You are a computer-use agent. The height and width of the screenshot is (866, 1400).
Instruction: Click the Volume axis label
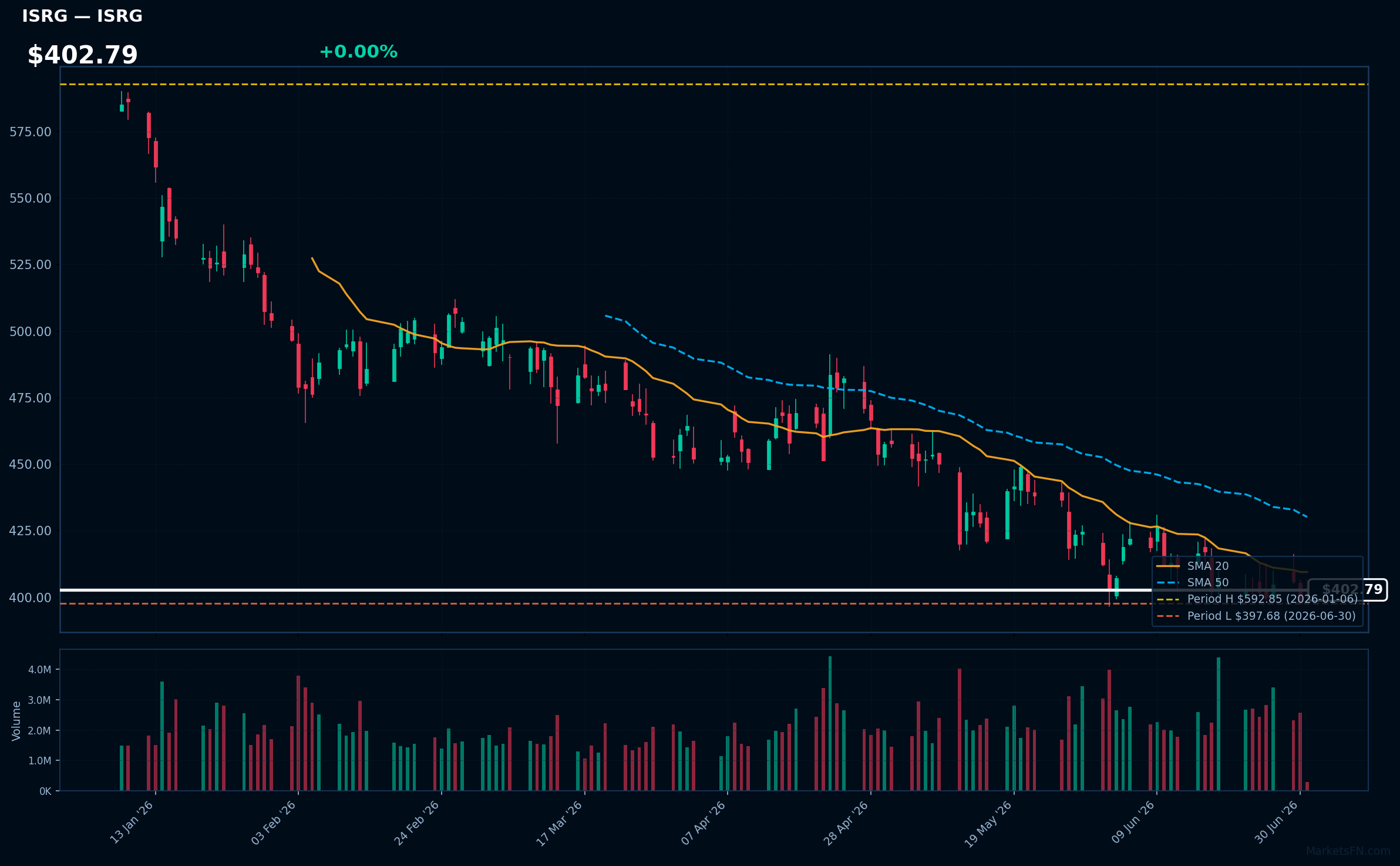tap(16, 721)
